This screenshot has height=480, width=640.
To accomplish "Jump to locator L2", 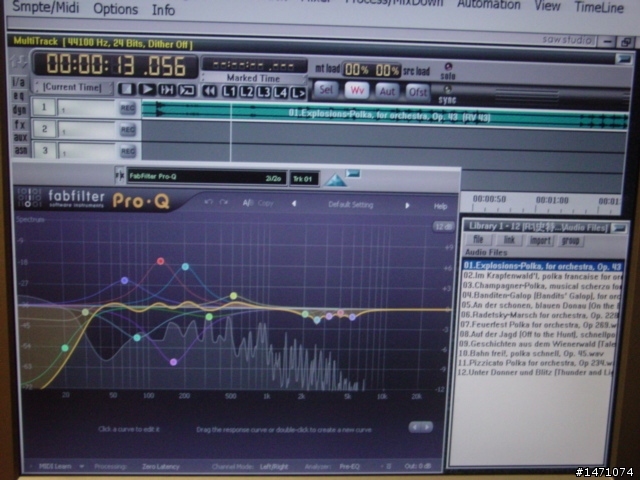I will (247, 92).
